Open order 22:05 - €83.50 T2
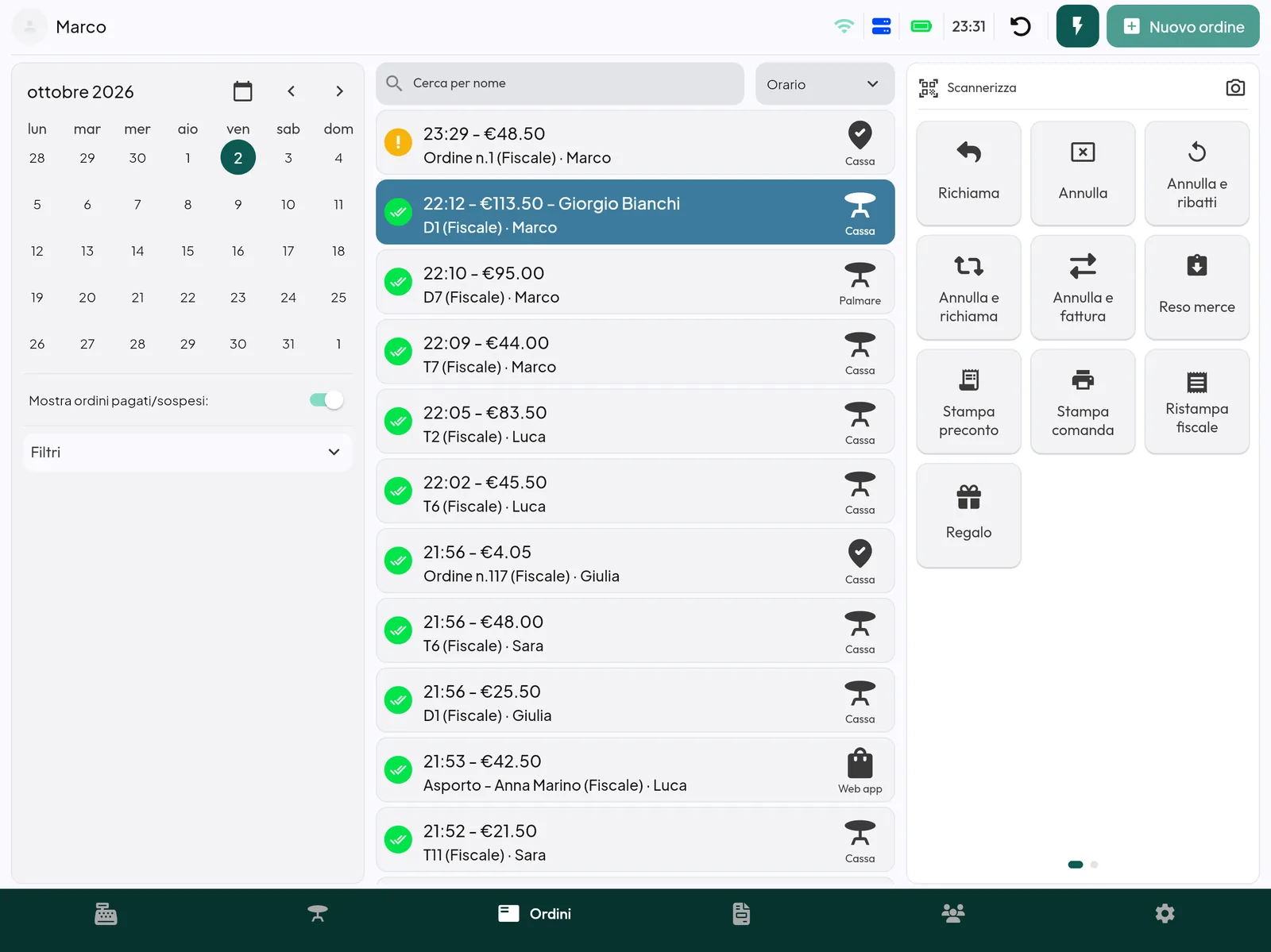The height and width of the screenshot is (952, 1271). (635, 422)
